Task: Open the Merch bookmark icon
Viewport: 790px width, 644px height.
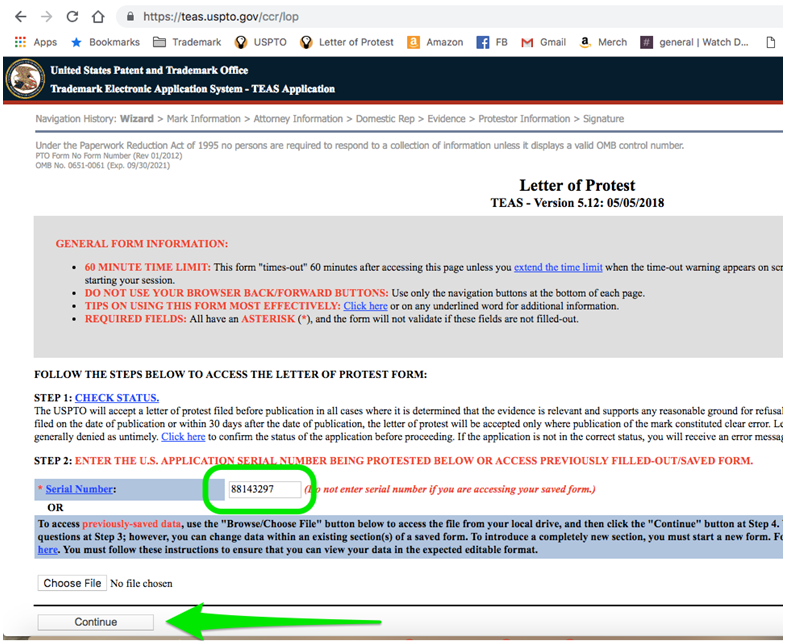Action: 584,42
